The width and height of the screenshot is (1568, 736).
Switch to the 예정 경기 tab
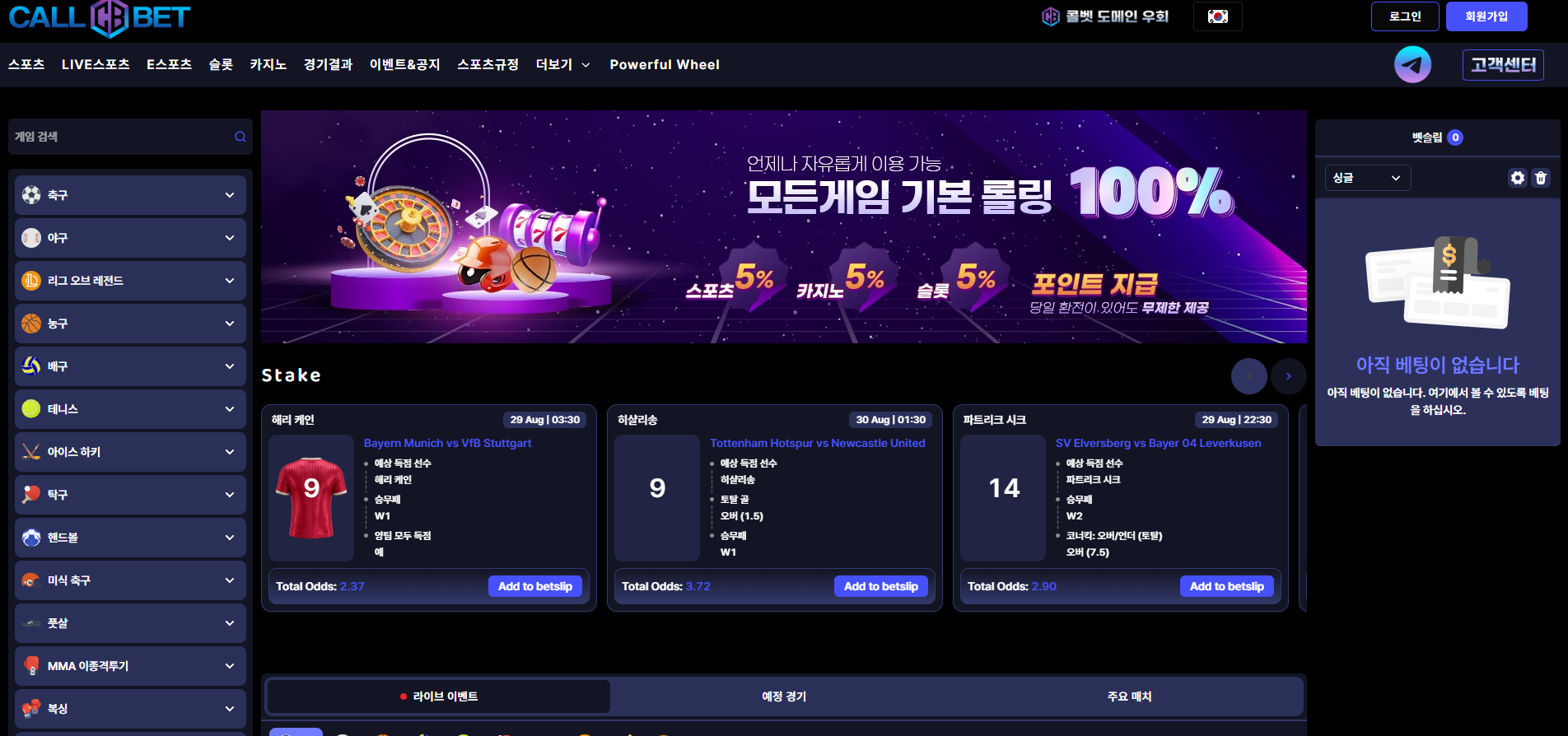tap(784, 696)
